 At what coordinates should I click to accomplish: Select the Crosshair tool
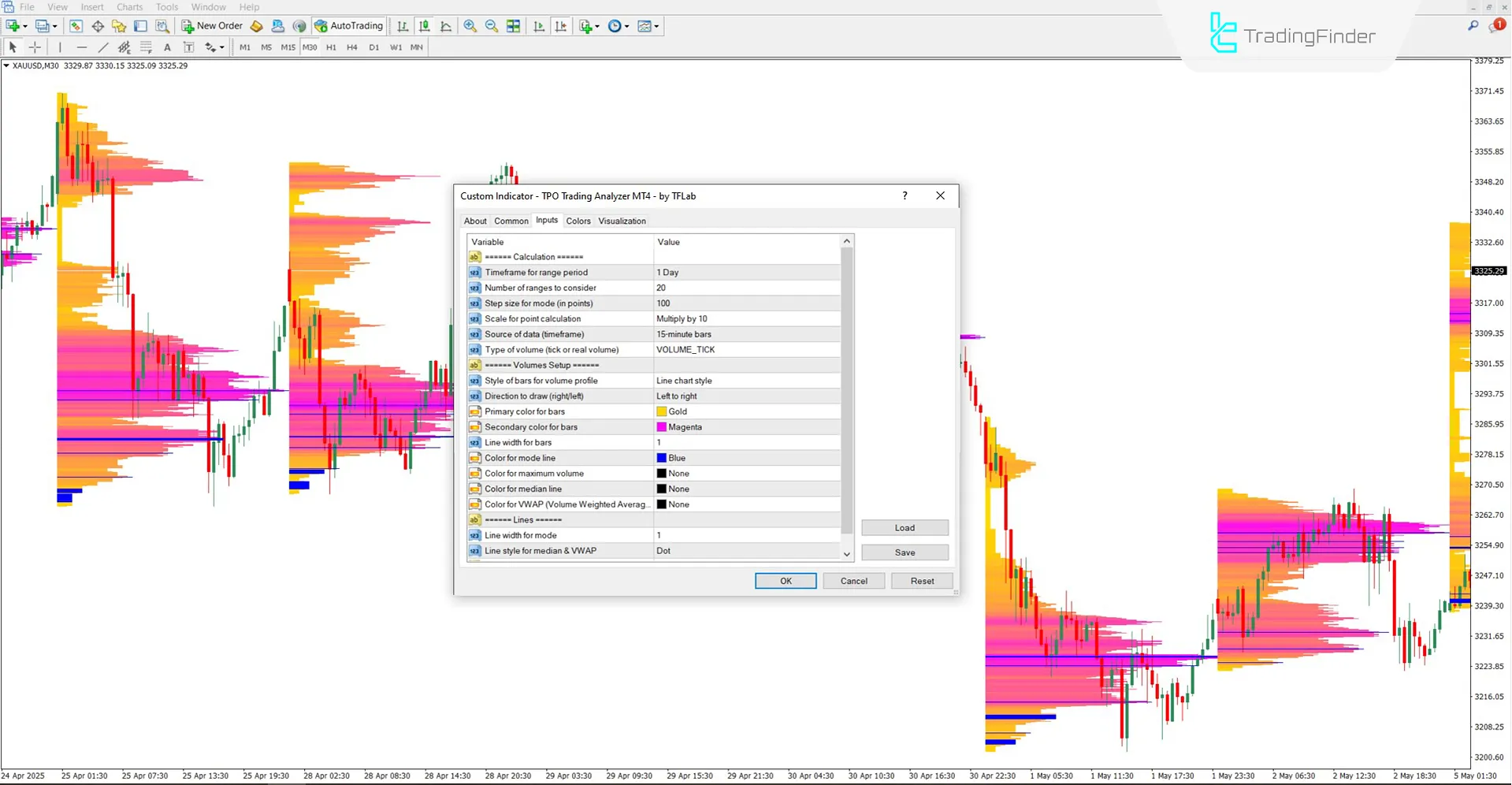point(35,47)
